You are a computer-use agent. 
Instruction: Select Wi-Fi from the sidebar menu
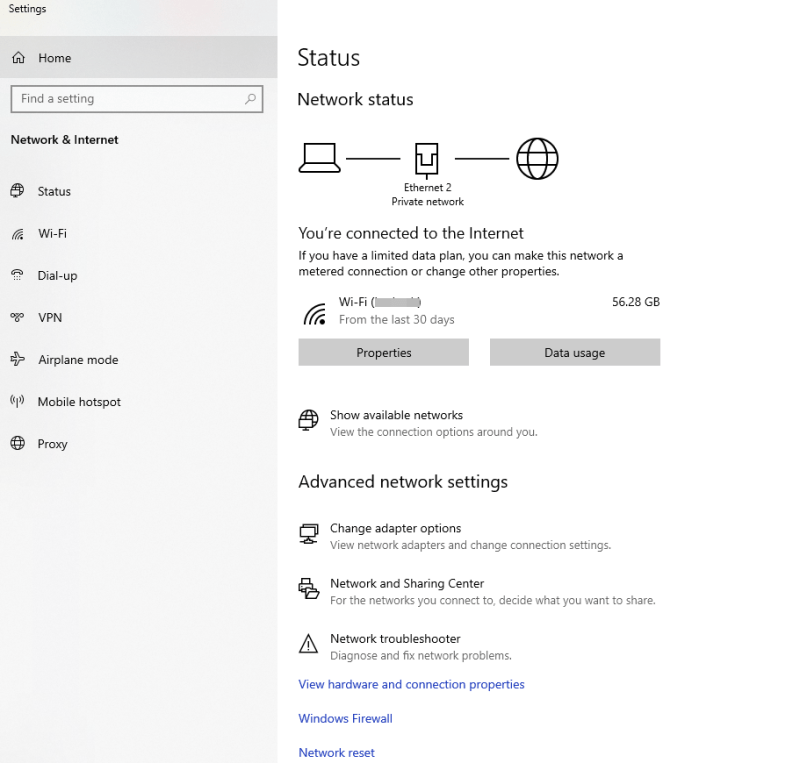[x=53, y=233]
